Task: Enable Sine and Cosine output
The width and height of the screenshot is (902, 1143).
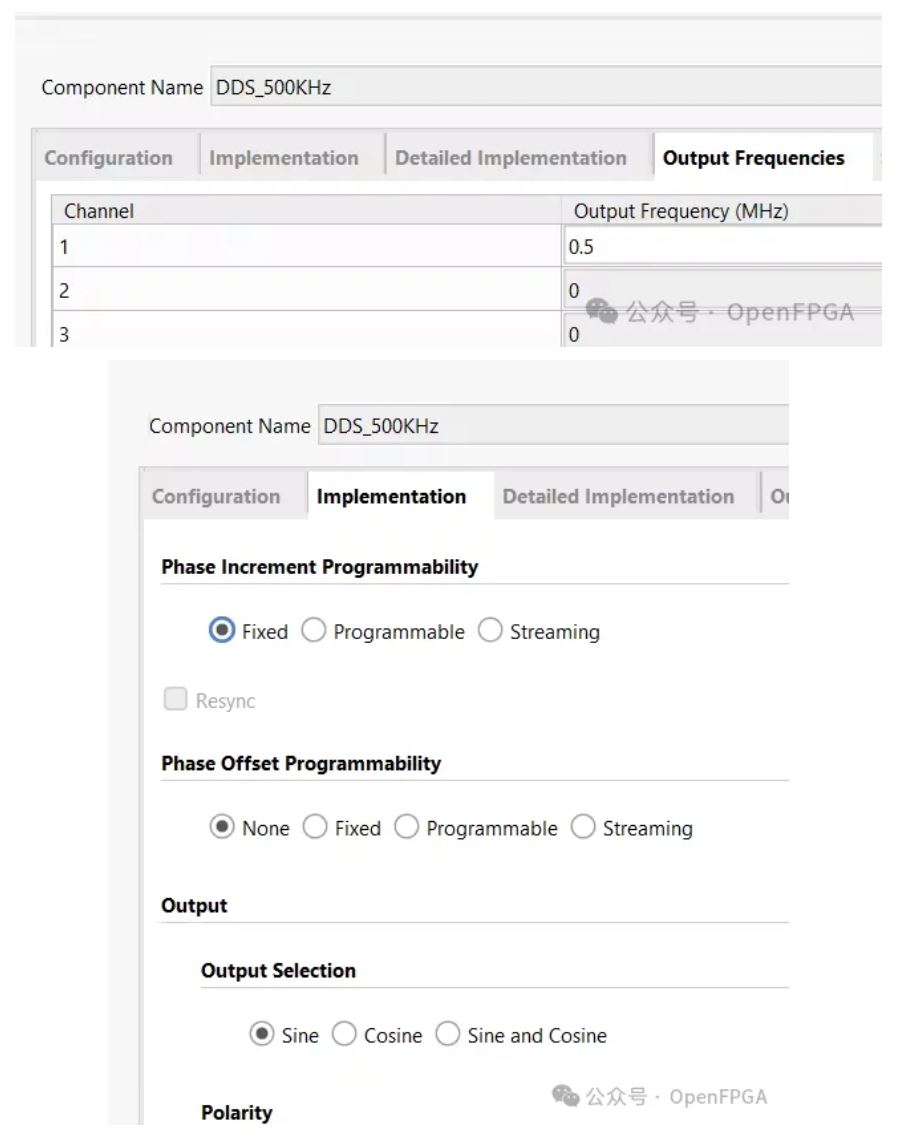Action: click(x=448, y=1035)
